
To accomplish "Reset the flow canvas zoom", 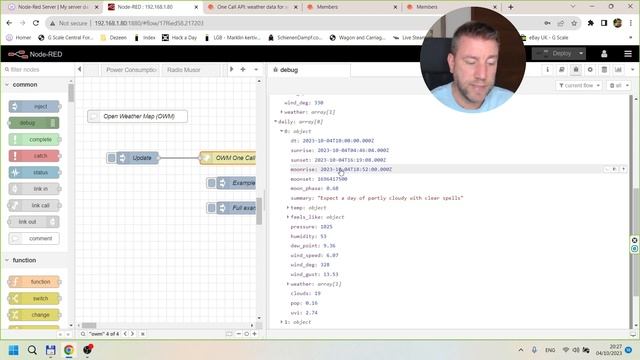I will (247, 334).
